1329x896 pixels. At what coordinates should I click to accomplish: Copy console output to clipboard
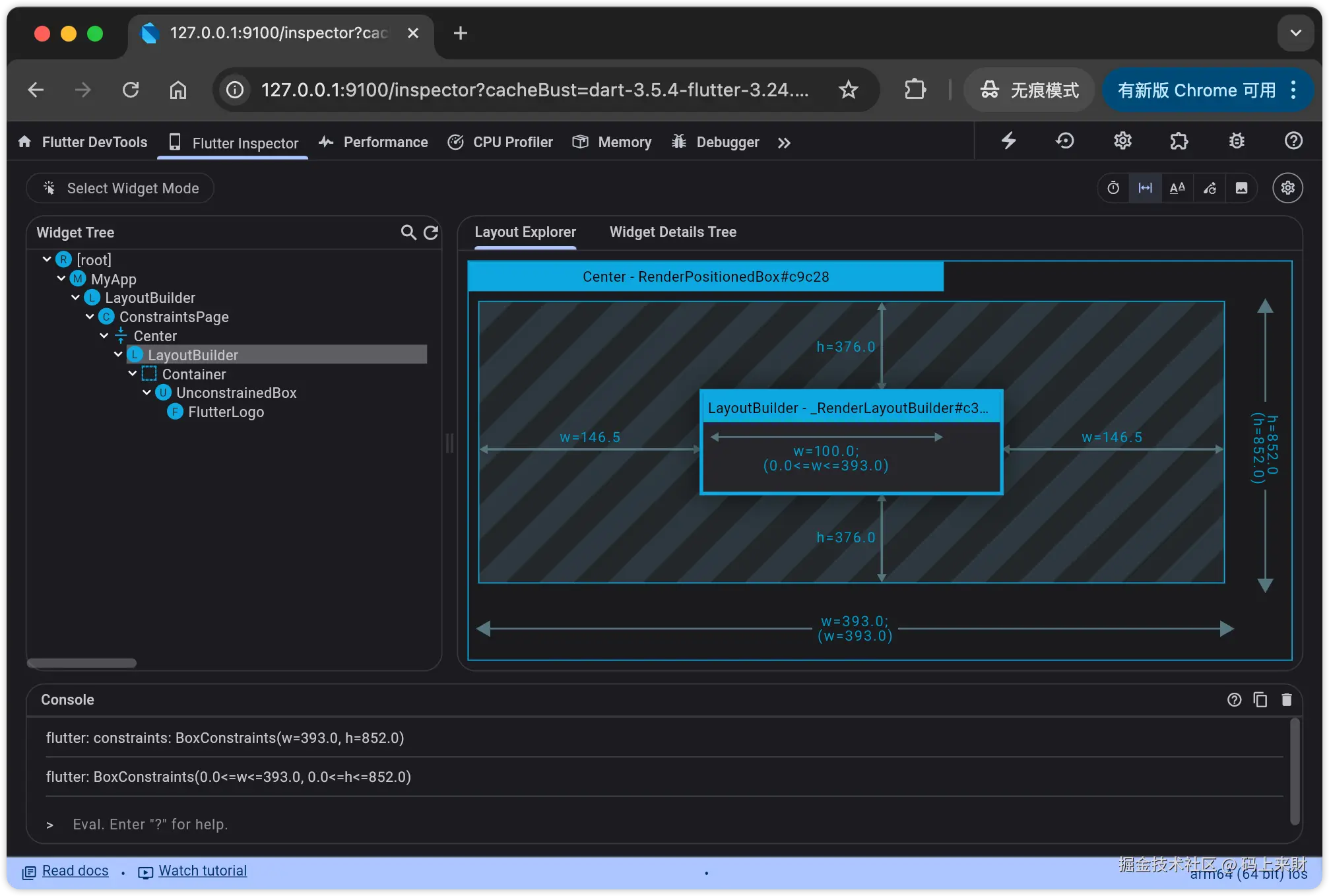click(x=1260, y=699)
